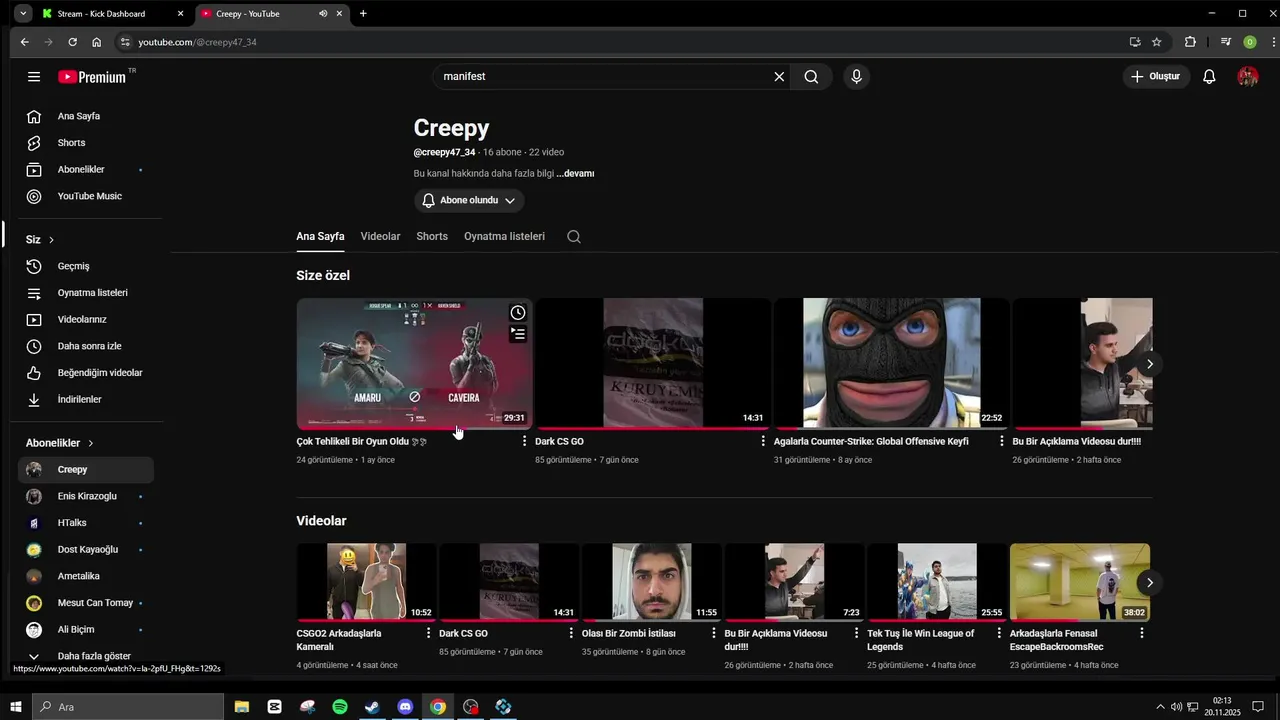Open Windows Start menu
This screenshot has height=720, width=1280.
[x=16, y=707]
